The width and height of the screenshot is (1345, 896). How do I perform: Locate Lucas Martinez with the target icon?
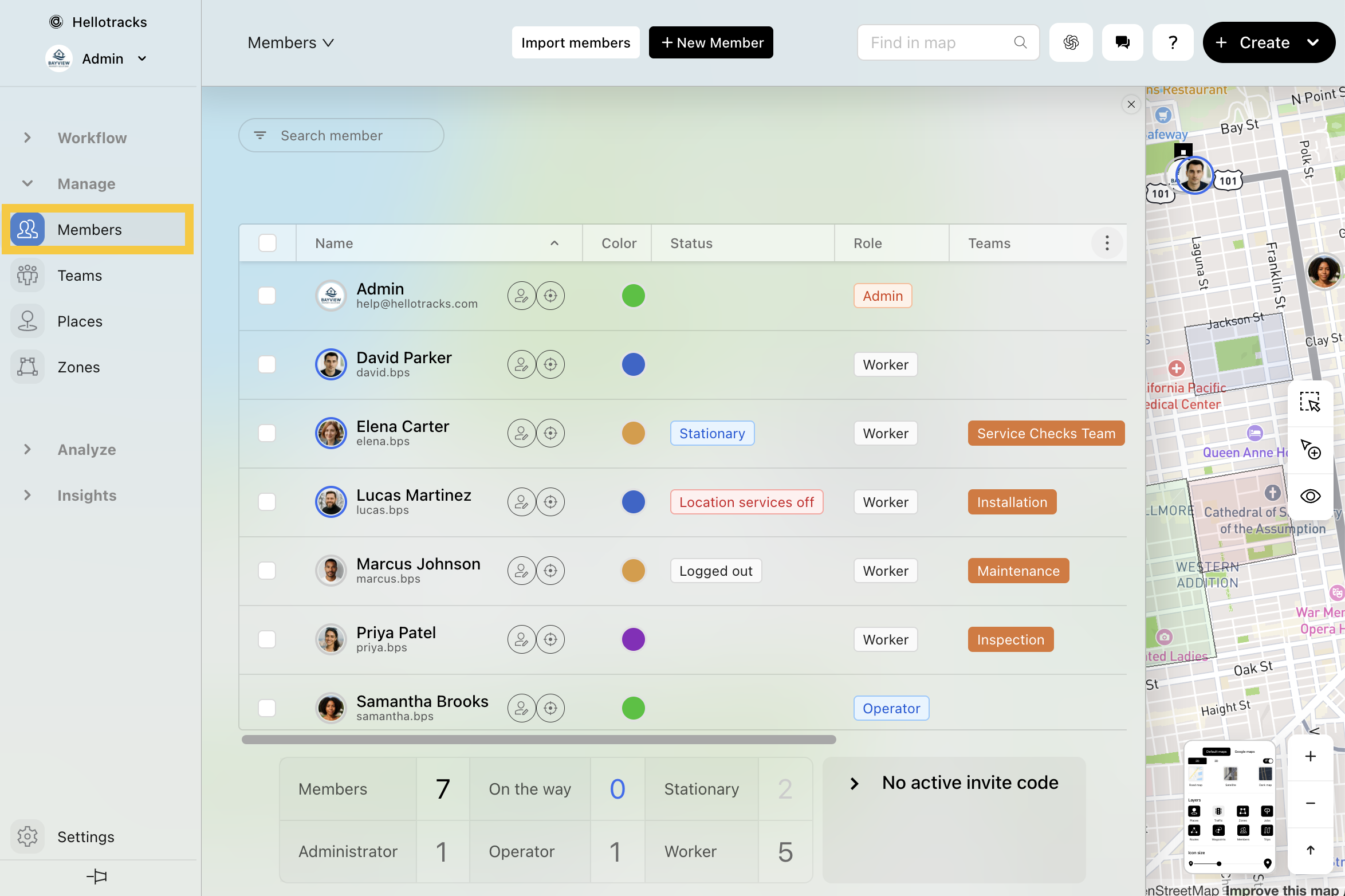[x=550, y=502]
